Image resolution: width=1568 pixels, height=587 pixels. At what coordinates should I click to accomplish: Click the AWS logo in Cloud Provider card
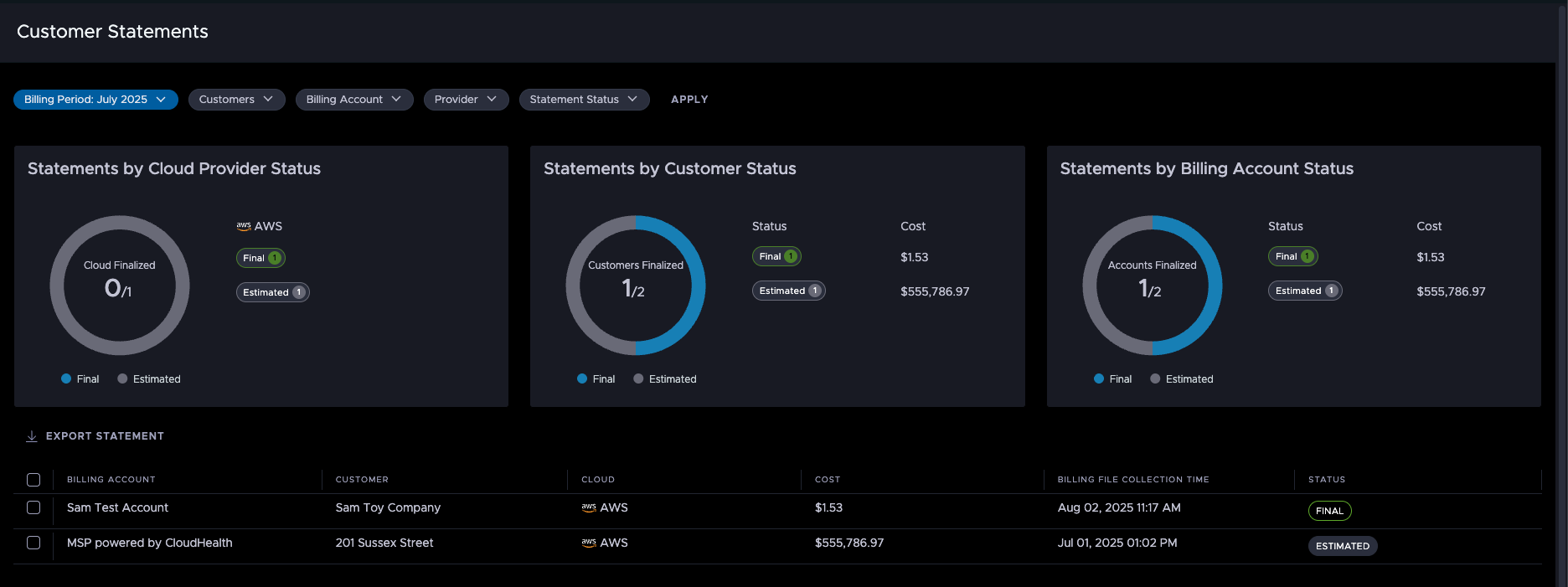coord(244,226)
